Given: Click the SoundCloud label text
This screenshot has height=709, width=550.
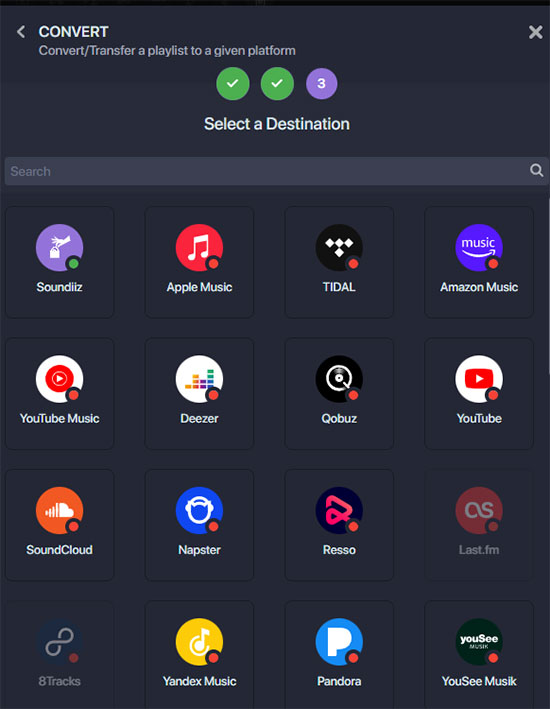Looking at the screenshot, I should coord(59,550).
